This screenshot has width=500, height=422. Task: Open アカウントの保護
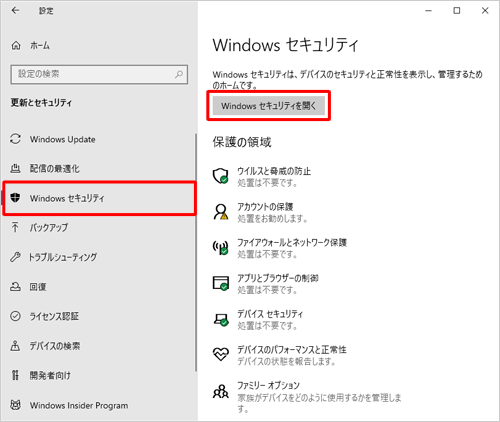[265, 207]
